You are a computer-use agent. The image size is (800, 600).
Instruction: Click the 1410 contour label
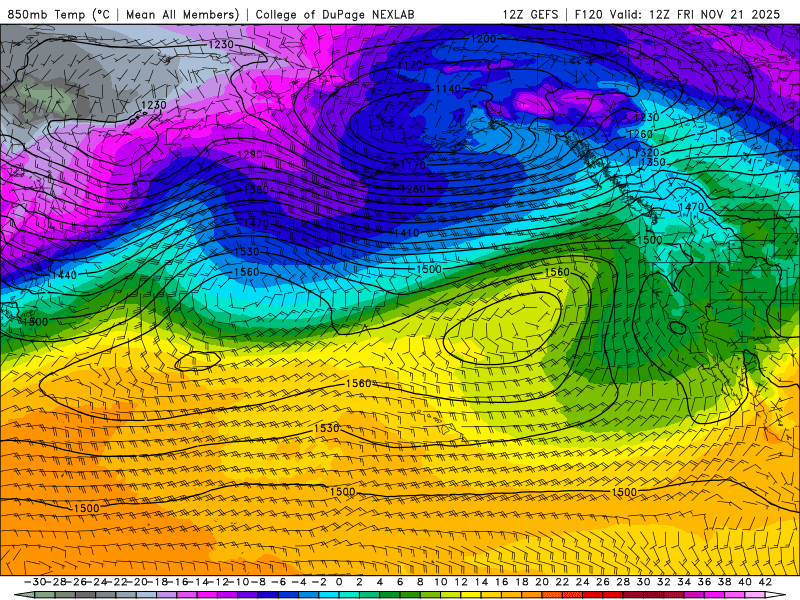(407, 233)
